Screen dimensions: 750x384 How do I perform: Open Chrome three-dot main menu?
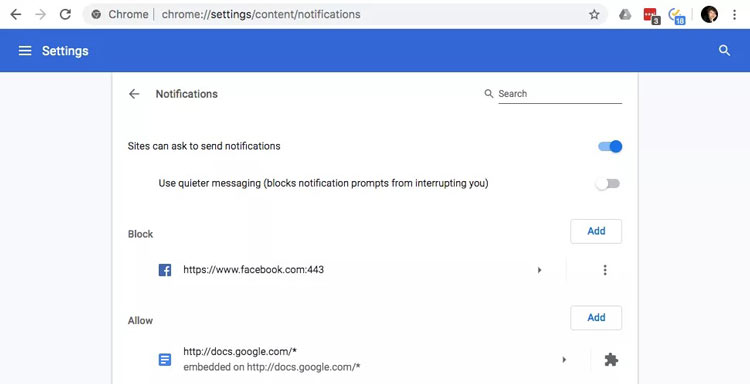tap(734, 15)
